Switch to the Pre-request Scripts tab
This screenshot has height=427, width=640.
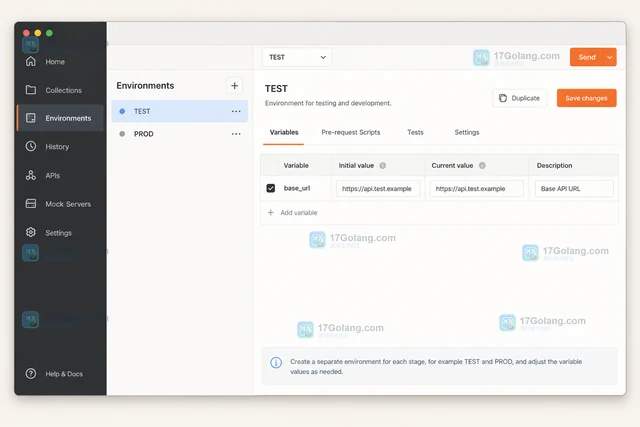[351, 132]
